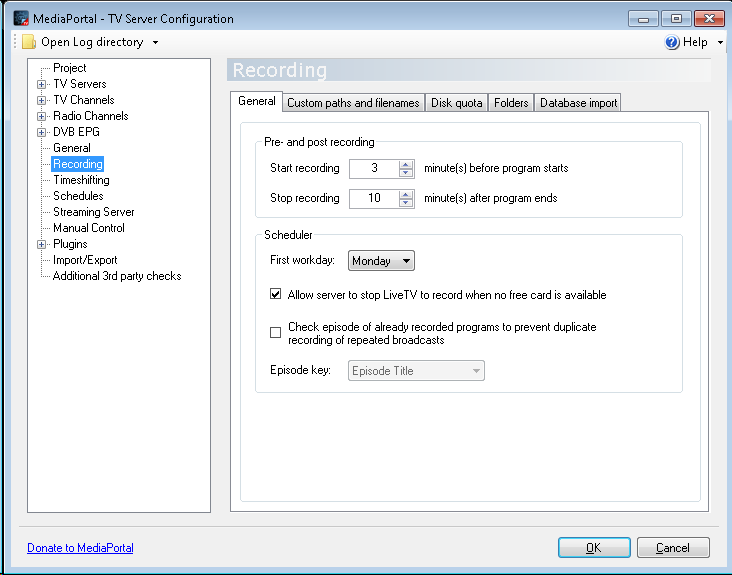The image size is (732, 575).
Task: Select Timeshifting in the tree
Action: point(81,180)
